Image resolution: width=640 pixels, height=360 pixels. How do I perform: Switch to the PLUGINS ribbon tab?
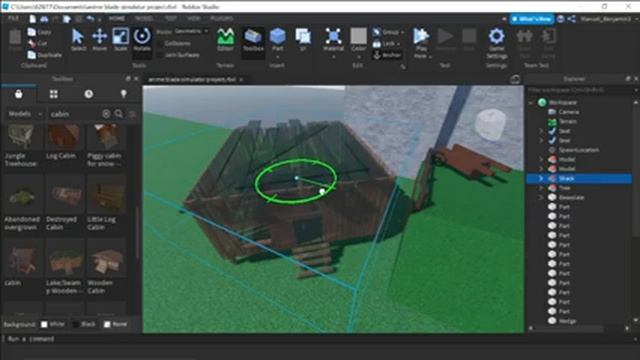[x=222, y=19]
